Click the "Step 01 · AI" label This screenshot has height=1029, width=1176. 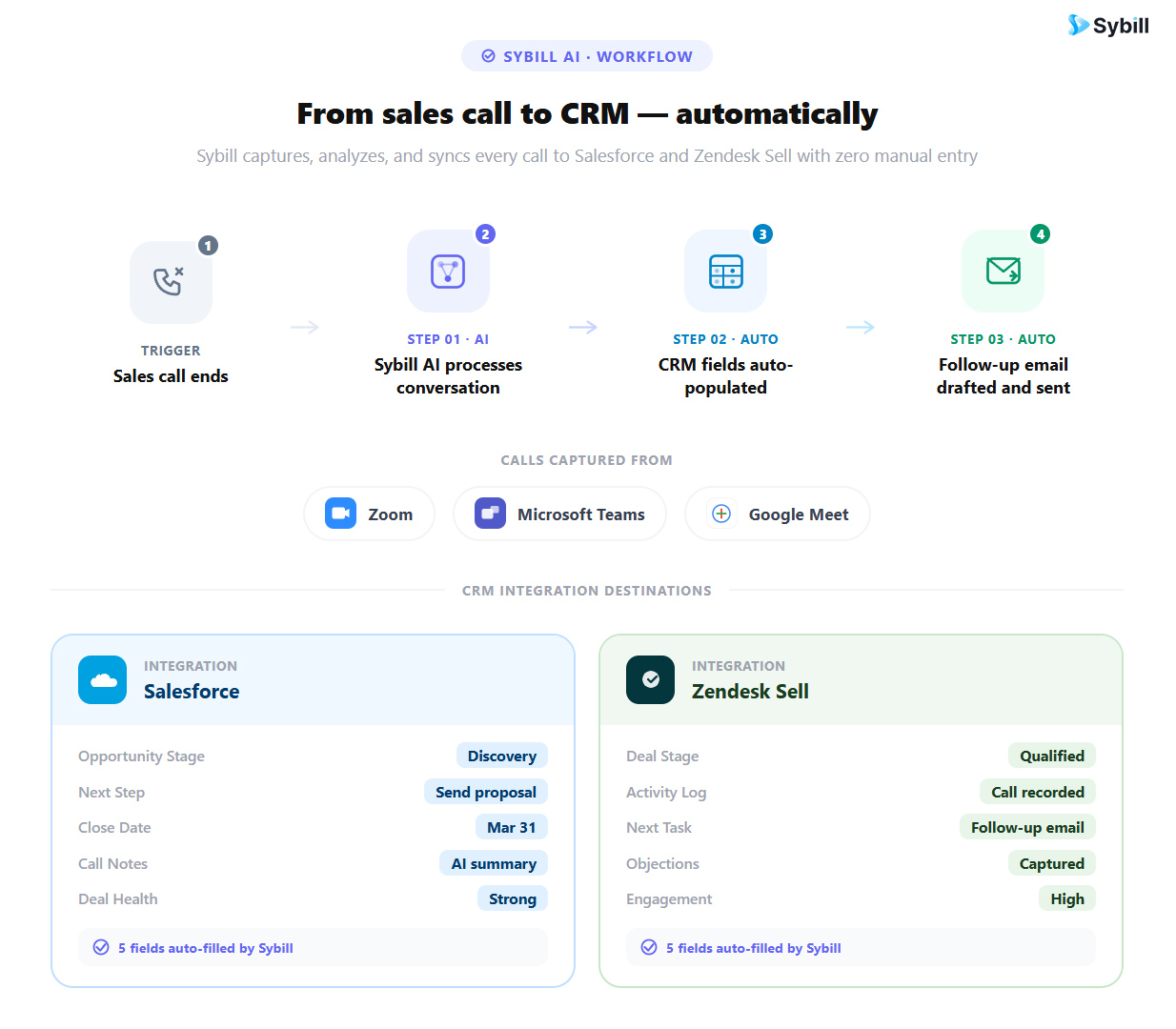(448, 339)
